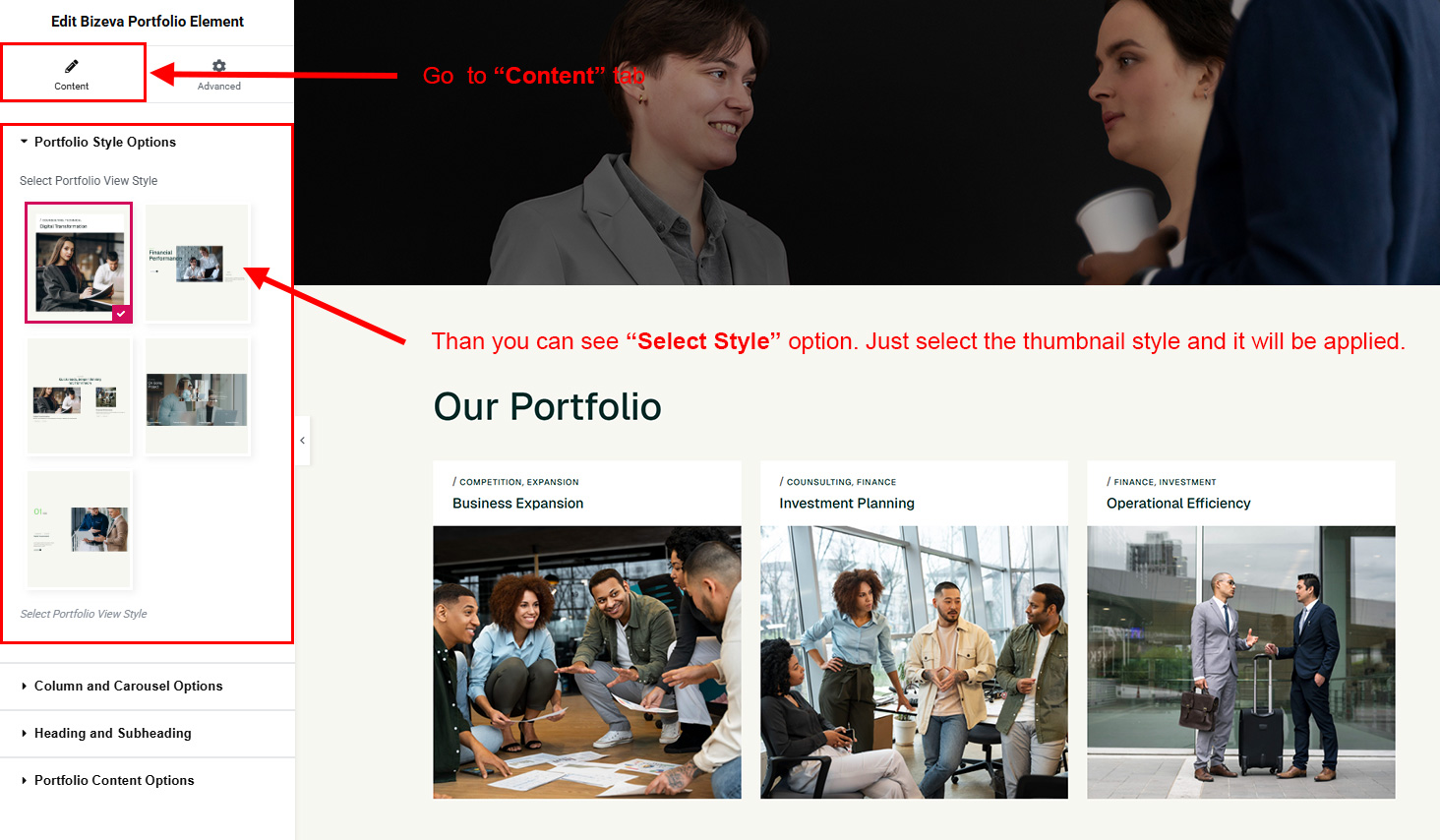This screenshot has height=840, width=1440.
Task: Click the Investment Planning portfolio image
Action: [914, 662]
